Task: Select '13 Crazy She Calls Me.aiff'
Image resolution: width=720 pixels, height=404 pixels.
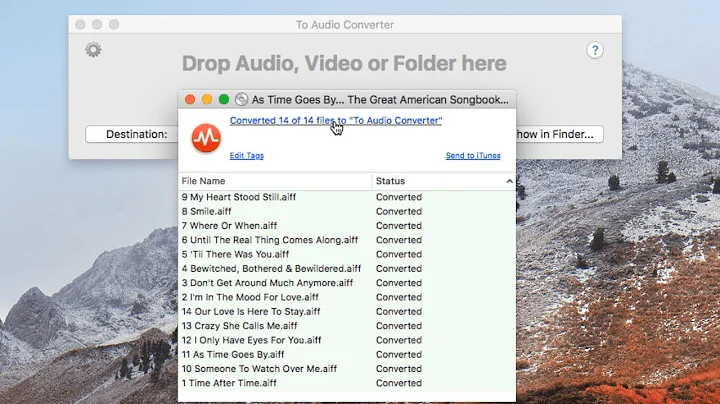Action: (x=347, y=325)
